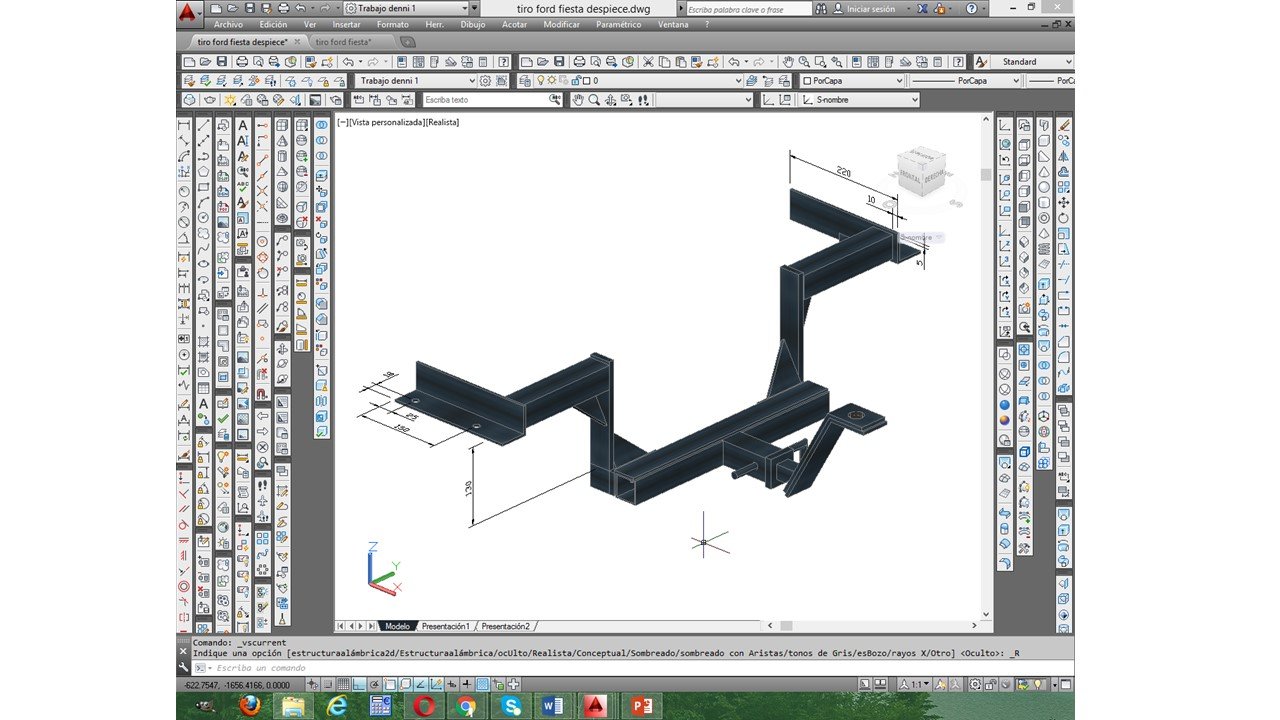The height and width of the screenshot is (720, 1280).
Task: Open the layer dropdown showing 0
Action: pos(640,81)
